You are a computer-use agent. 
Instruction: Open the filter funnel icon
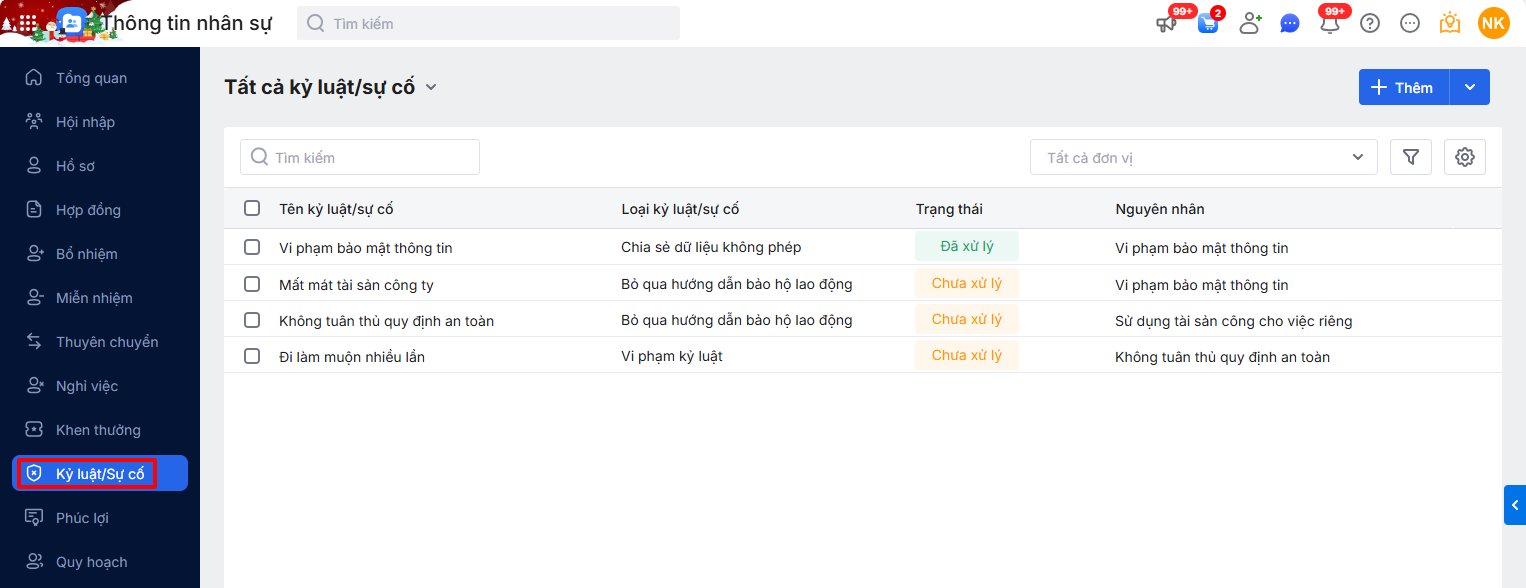coord(1411,157)
